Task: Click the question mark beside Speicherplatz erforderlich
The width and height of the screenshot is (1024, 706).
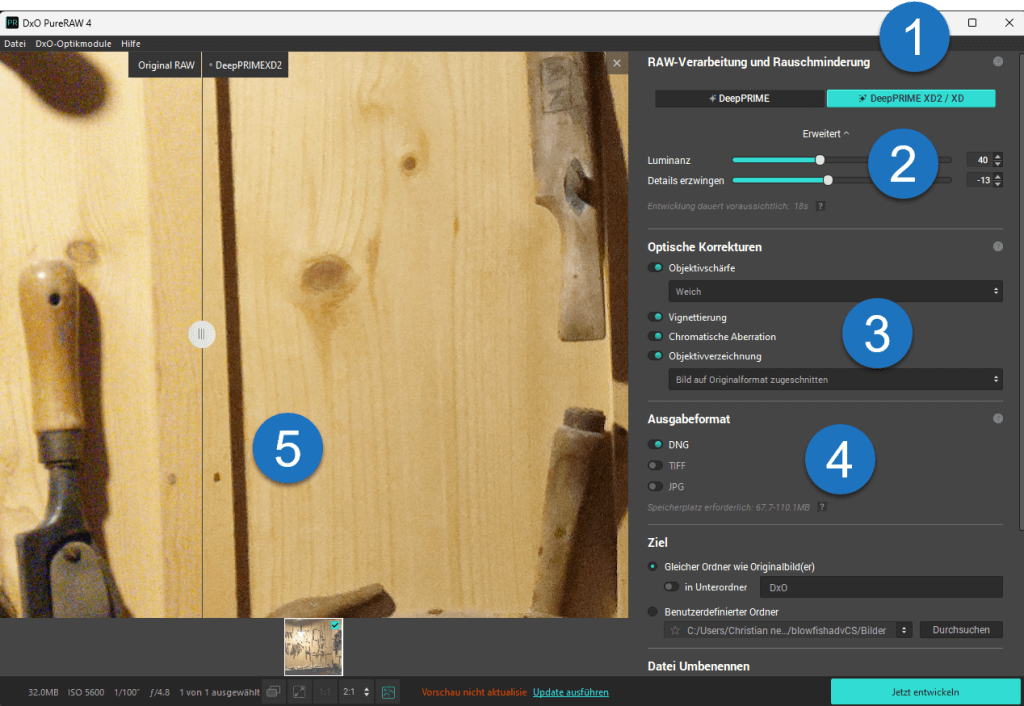Action: (x=822, y=507)
